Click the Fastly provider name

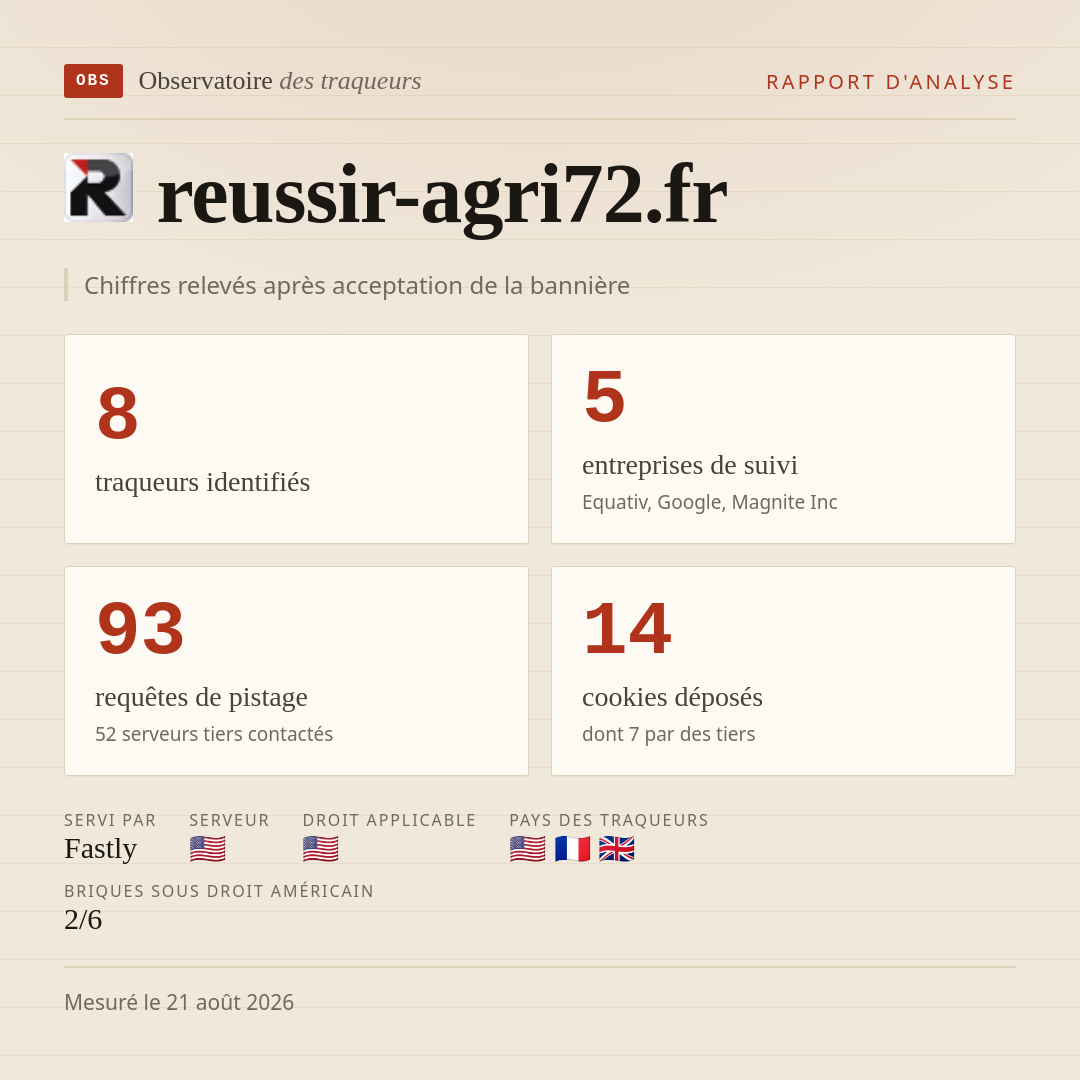pyautogui.click(x=101, y=849)
